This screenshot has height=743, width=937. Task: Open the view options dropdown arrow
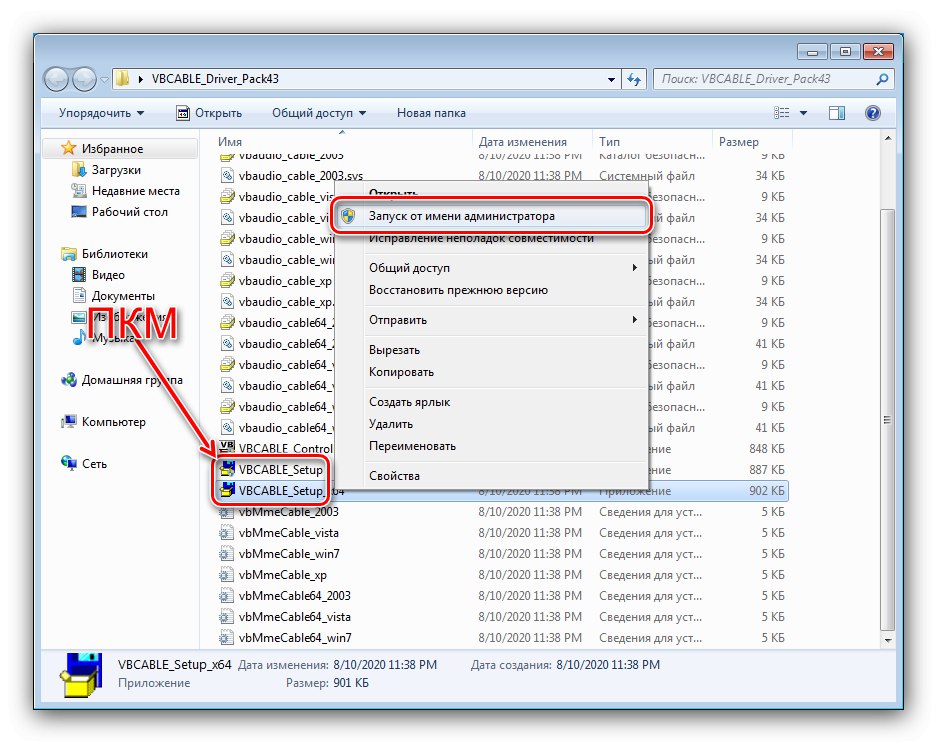pos(804,113)
